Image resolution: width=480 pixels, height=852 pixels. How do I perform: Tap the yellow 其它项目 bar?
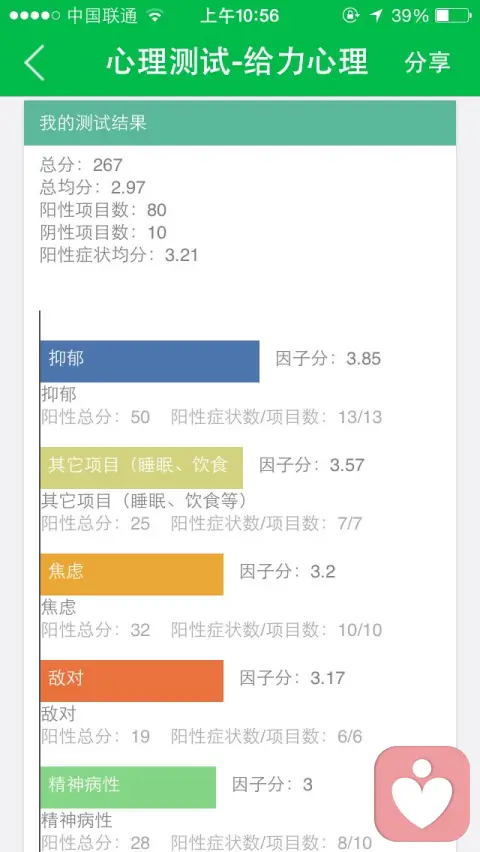(x=141, y=468)
